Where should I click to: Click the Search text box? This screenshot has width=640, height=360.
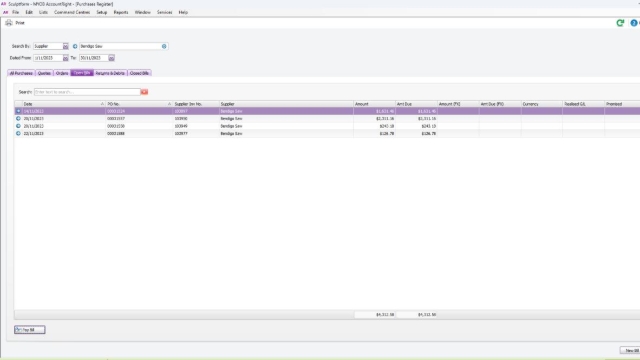point(87,92)
